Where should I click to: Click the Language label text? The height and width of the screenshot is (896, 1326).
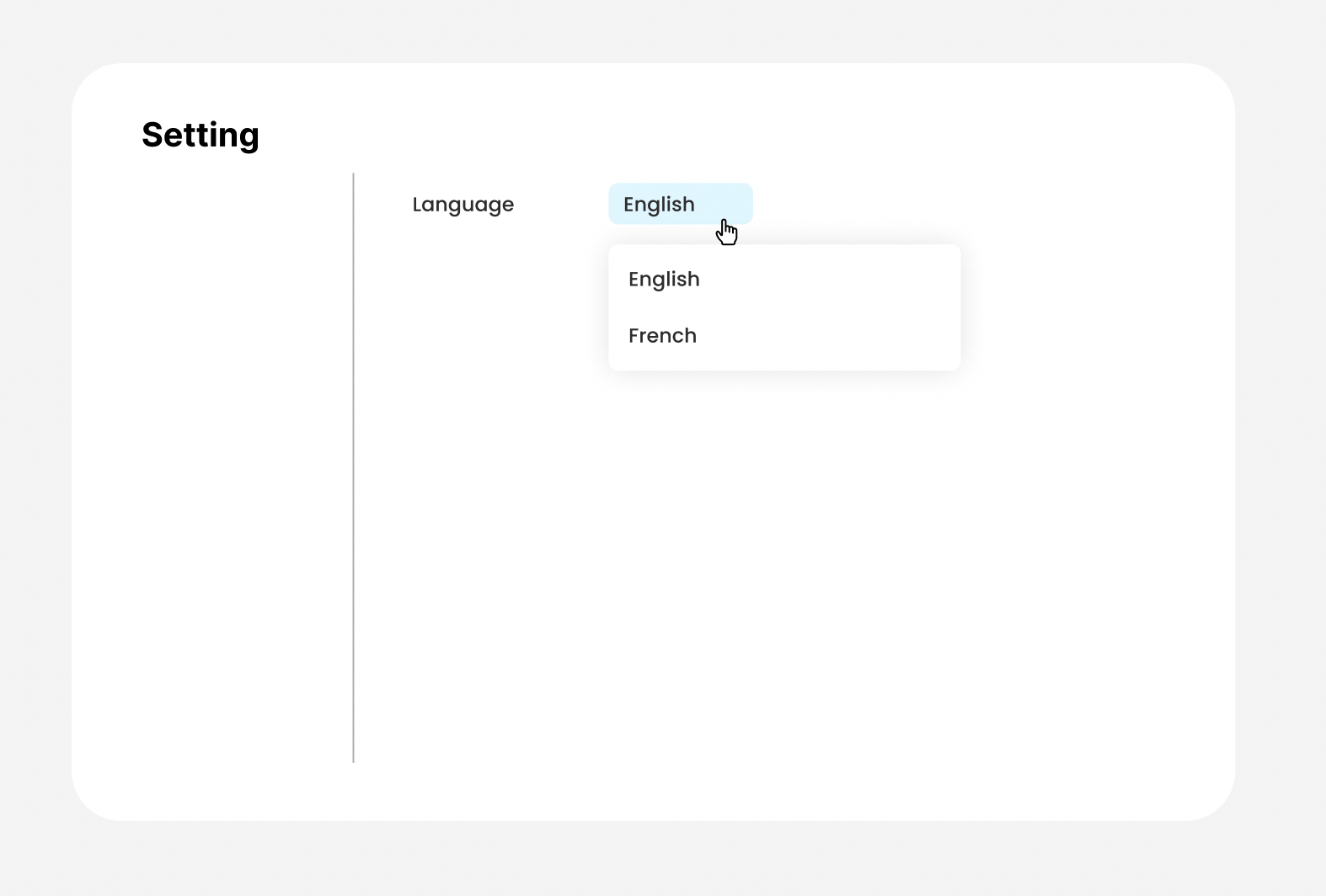pos(462,205)
